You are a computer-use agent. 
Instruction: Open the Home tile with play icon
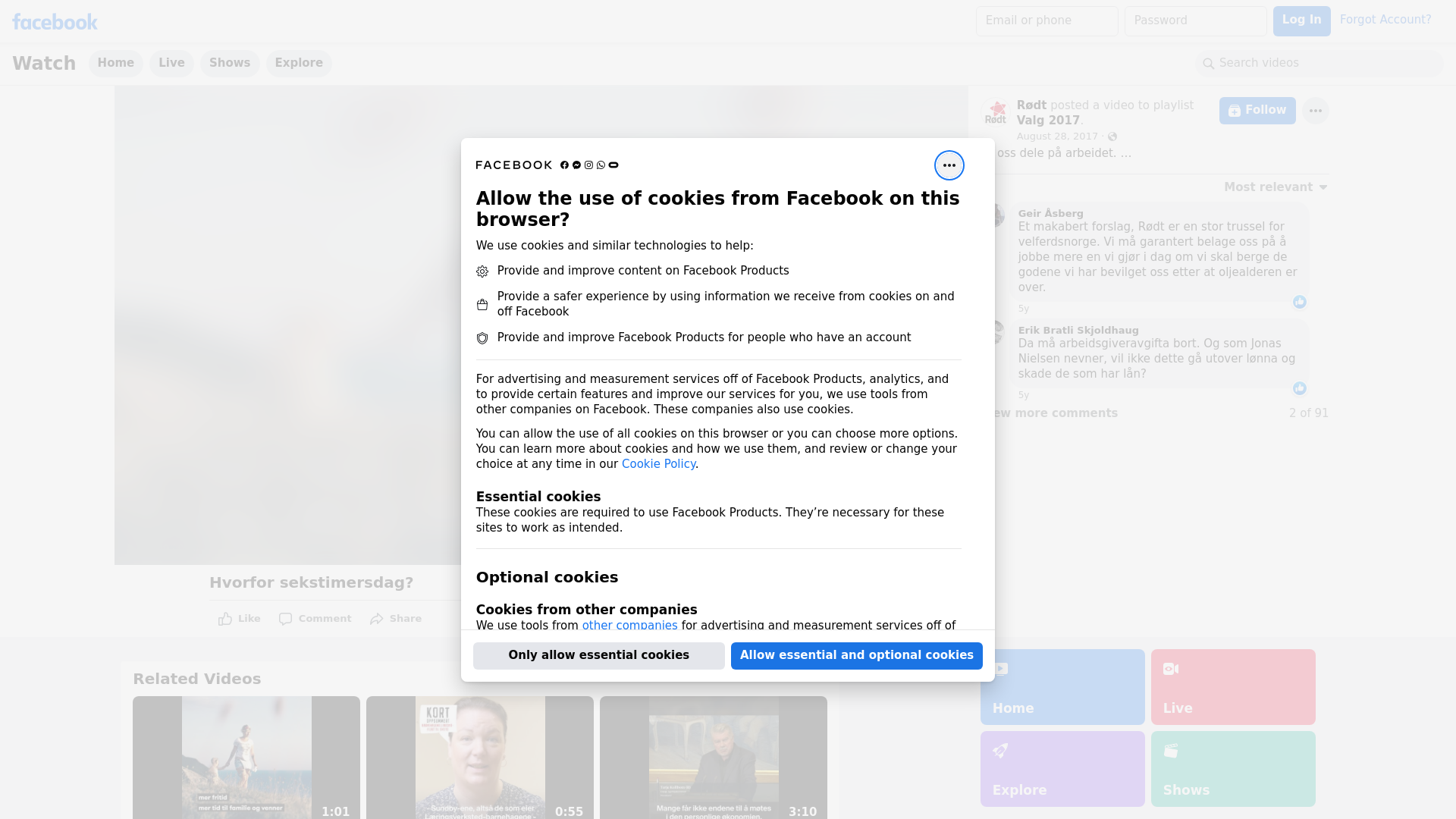point(1062,687)
